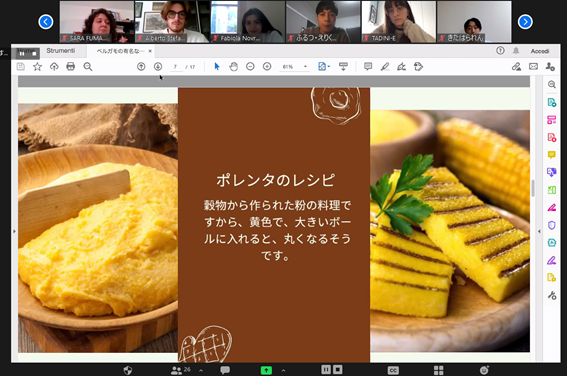Expand participants options chevron in Zoom bar
Image resolution: width=567 pixels, height=376 pixels.
(201, 370)
